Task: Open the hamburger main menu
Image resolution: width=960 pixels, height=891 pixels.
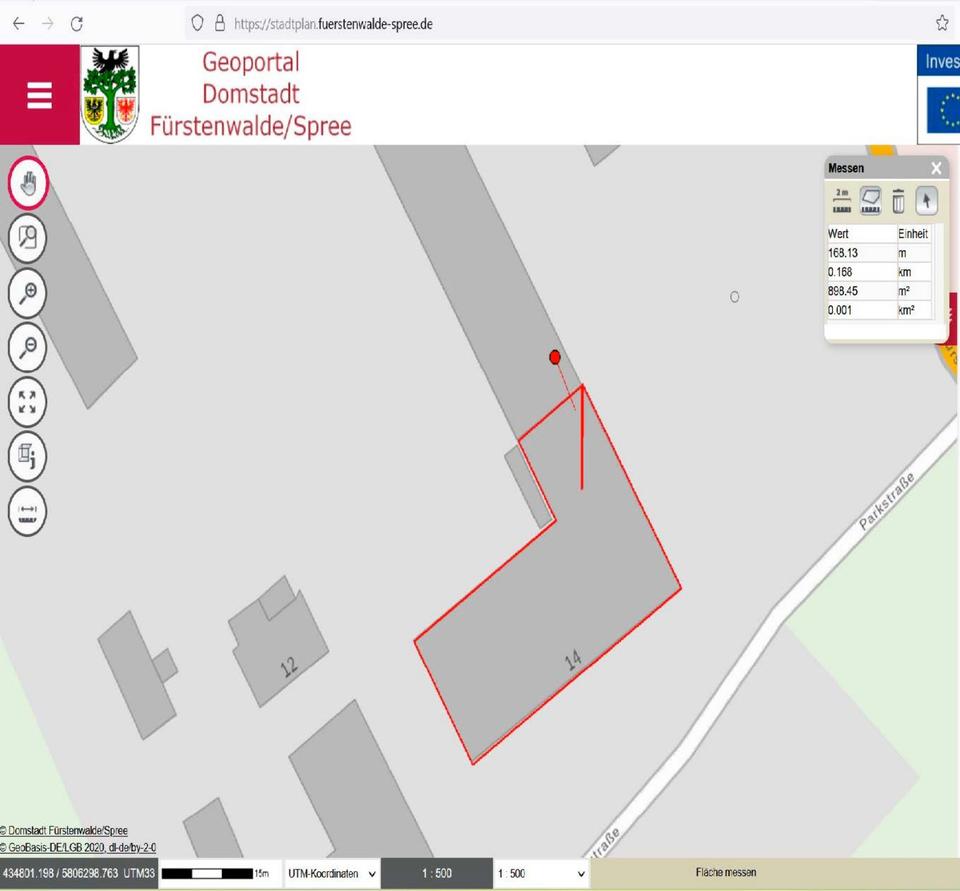Action: (x=39, y=96)
